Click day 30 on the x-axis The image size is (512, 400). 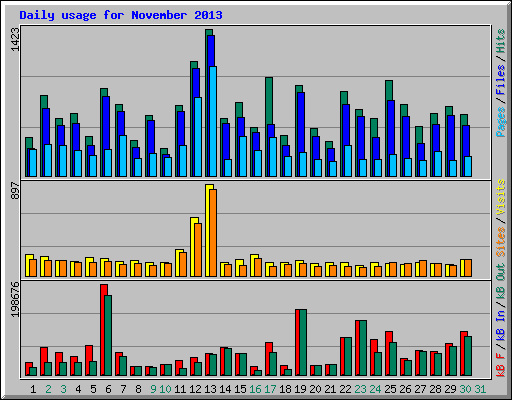[x=465, y=389]
